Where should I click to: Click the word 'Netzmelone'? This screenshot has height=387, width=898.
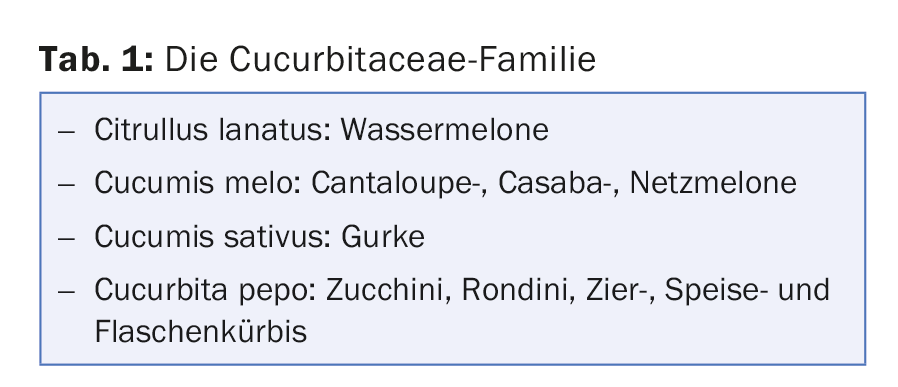tap(713, 183)
